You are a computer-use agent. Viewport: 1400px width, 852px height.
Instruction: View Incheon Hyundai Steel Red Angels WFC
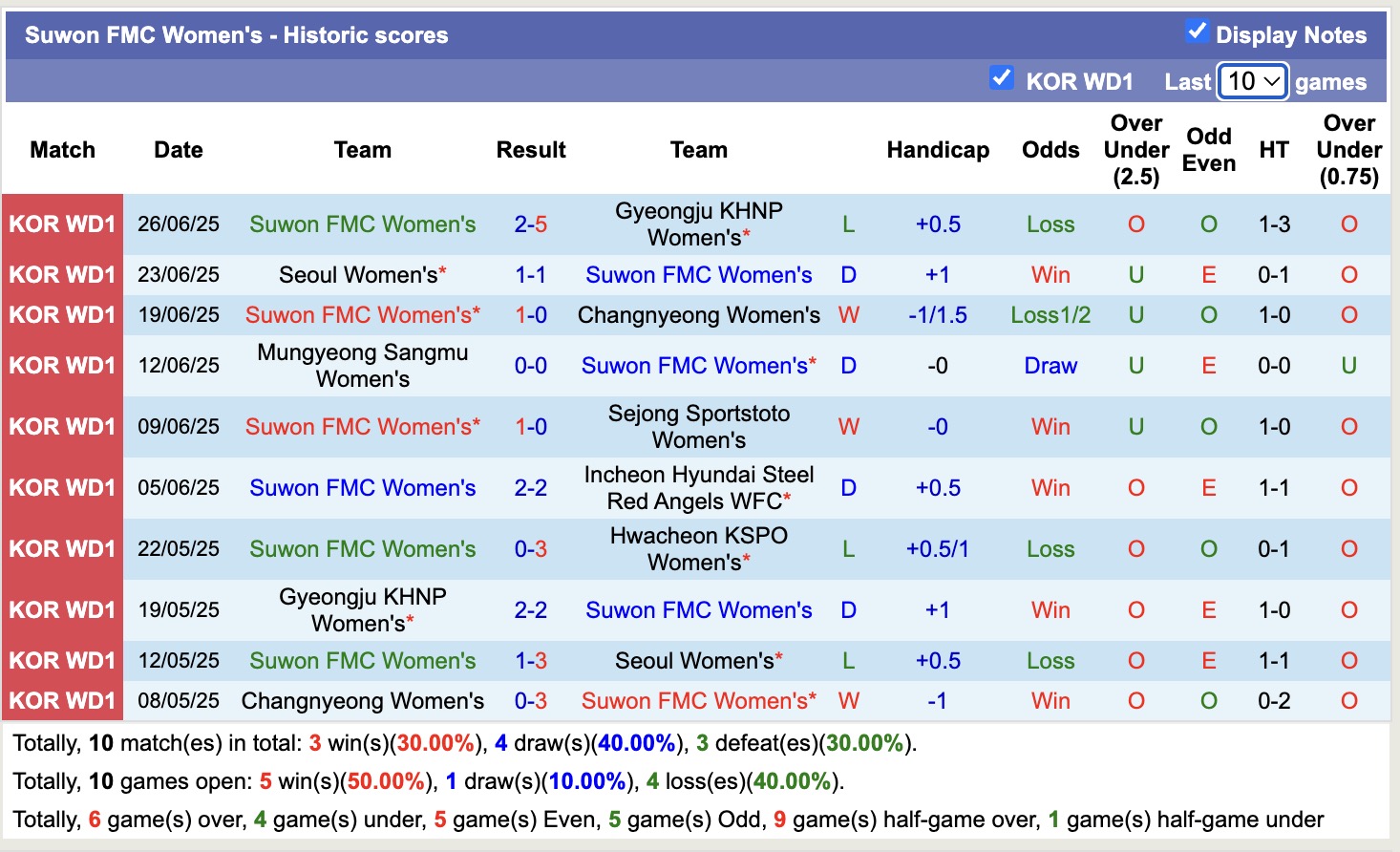click(698, 488)
